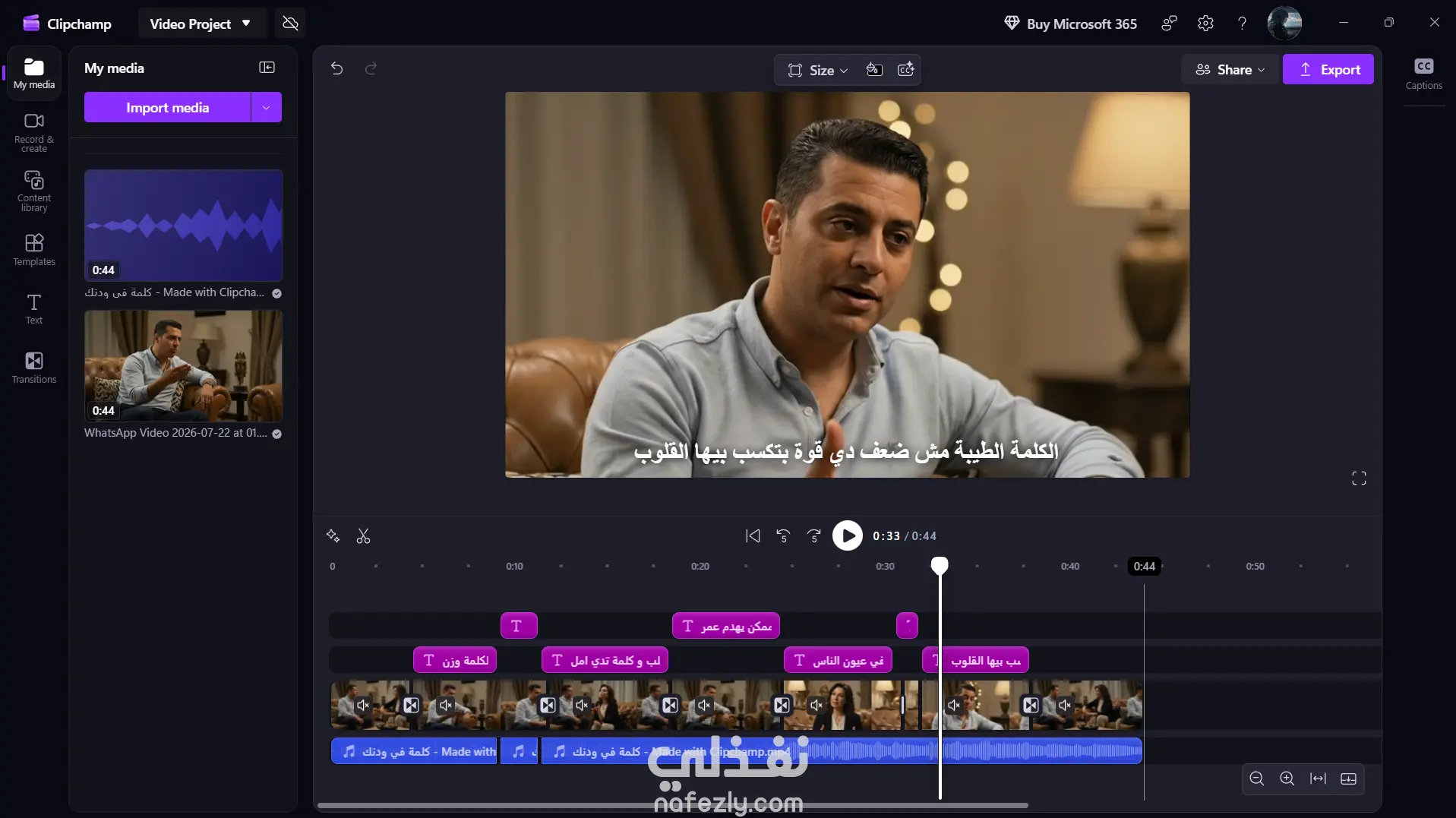Unmute the second video clip on timeline

click(446, 705)
